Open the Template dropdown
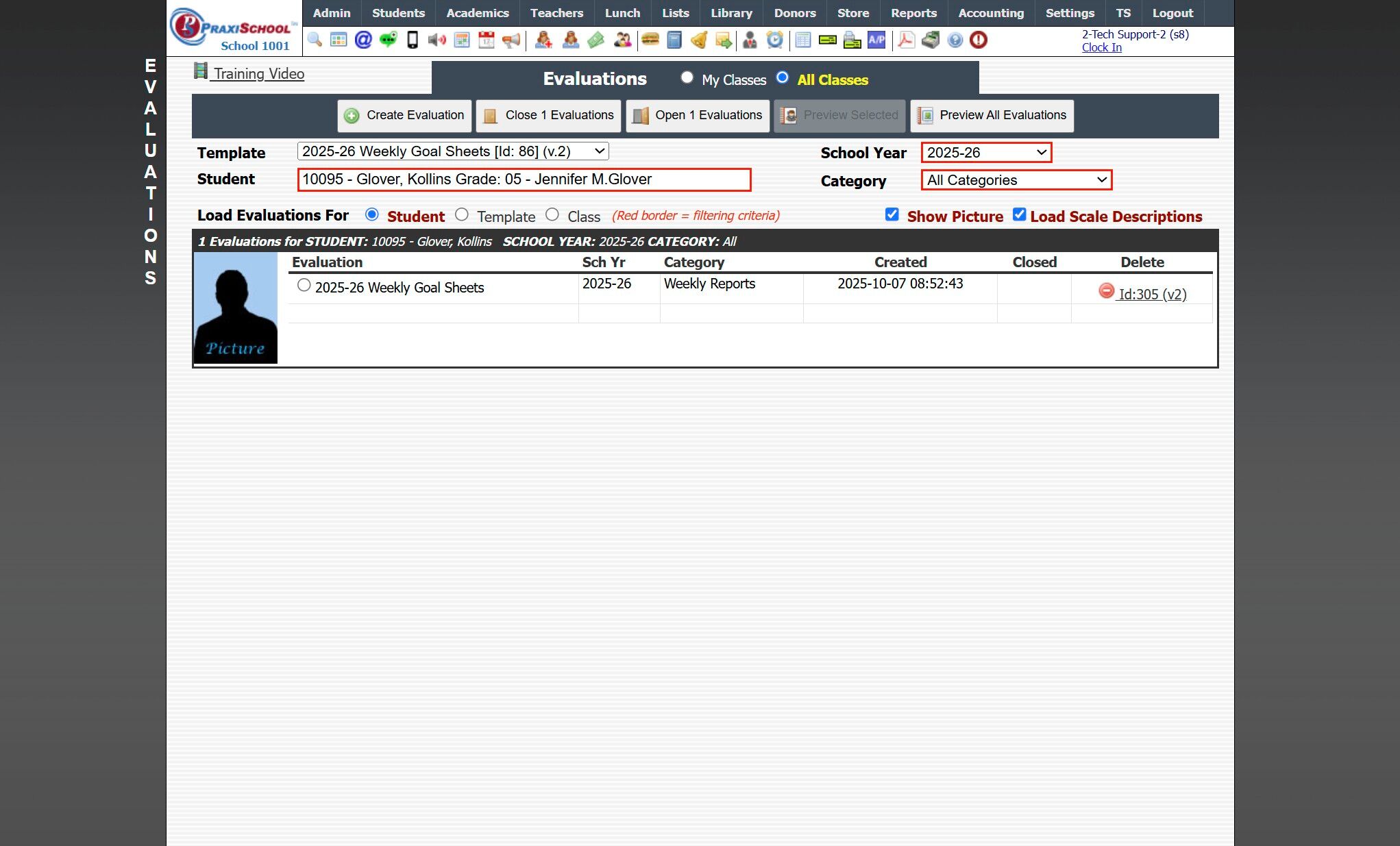 point(453,151)
